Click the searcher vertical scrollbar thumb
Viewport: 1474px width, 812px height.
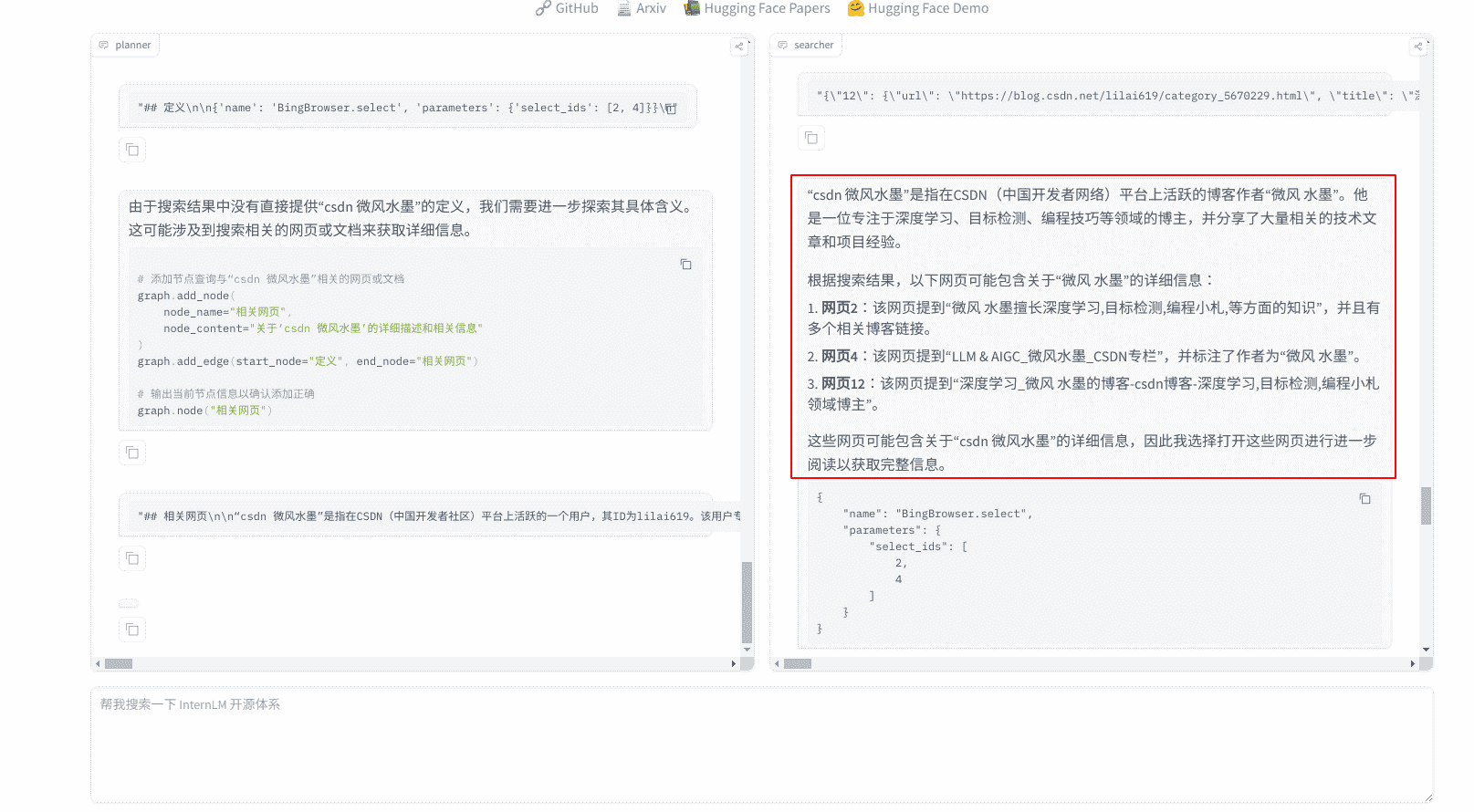coord(1426,506)
